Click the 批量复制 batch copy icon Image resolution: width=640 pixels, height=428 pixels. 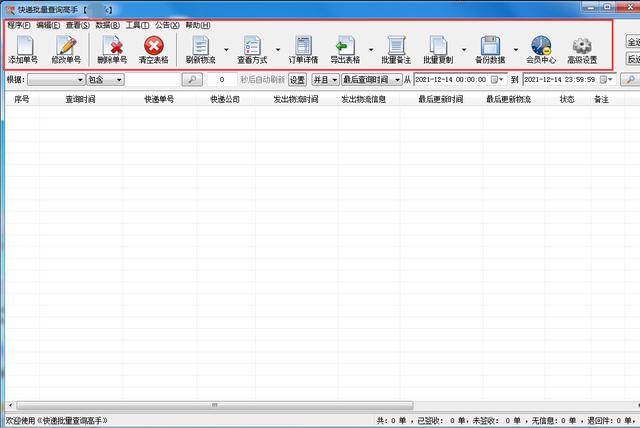pos(438,45)
